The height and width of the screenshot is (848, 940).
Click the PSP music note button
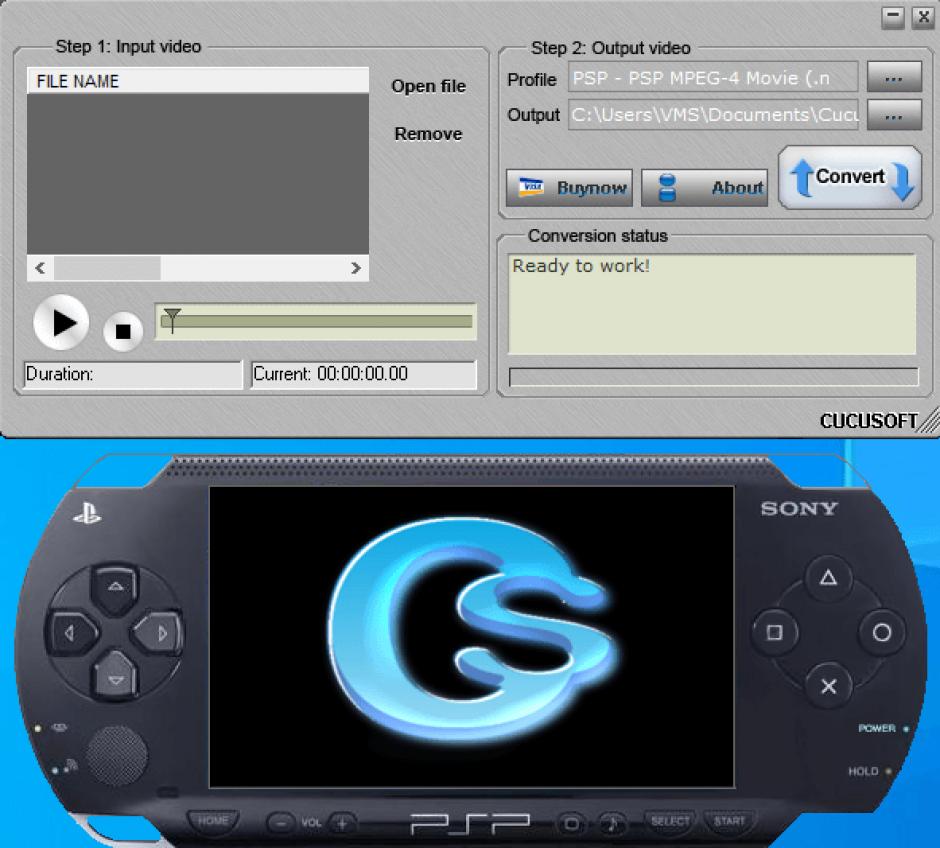[x=611, y=823]
